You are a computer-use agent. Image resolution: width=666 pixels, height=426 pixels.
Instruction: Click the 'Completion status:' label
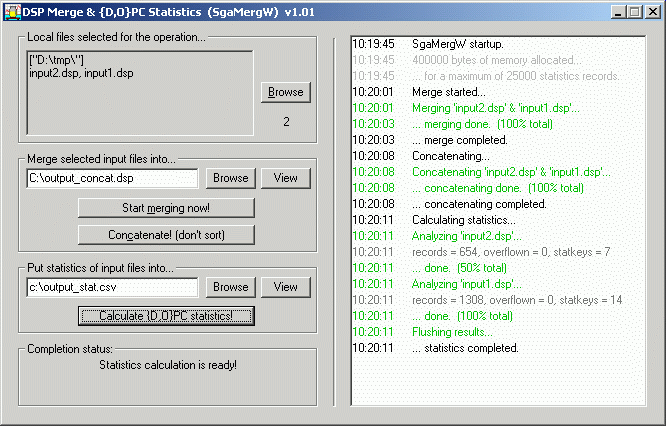[70, 349]
